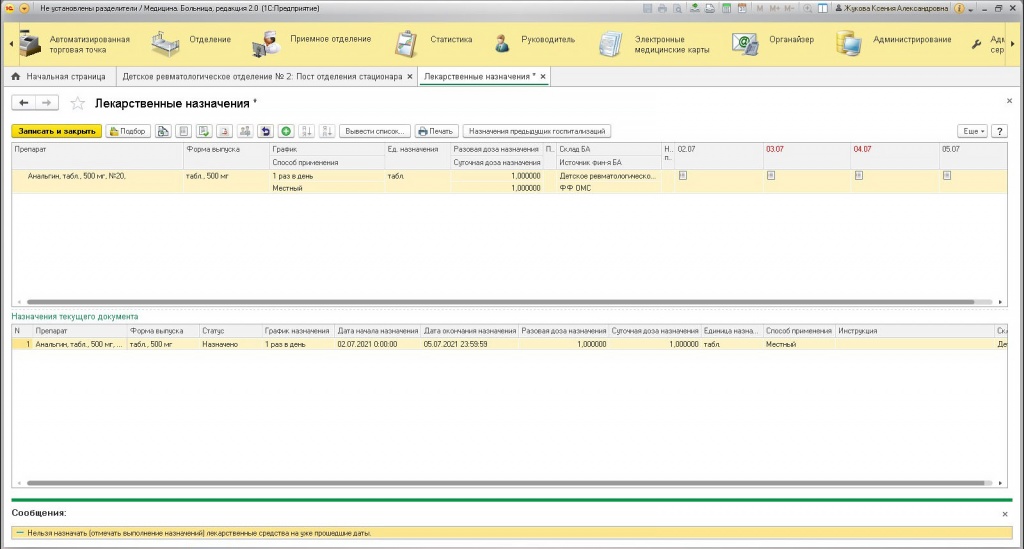Click the lower table horizontal scrollbar

click(x=505, y=483)
